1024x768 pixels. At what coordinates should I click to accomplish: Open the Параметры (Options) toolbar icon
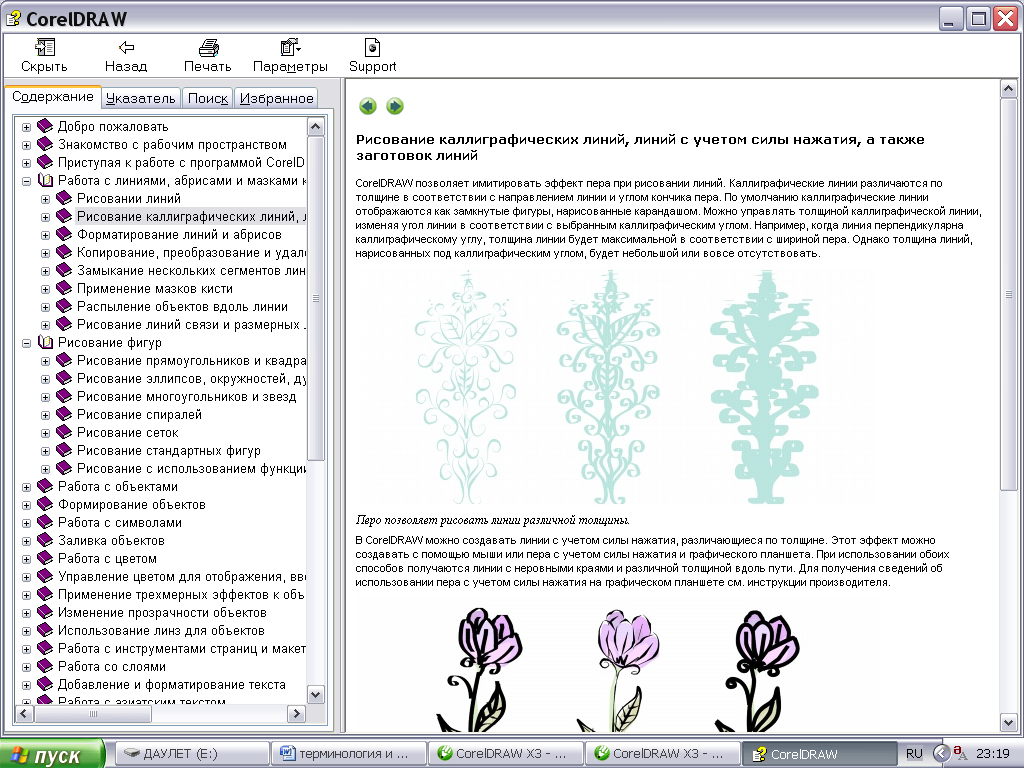(x=290, y=48)
